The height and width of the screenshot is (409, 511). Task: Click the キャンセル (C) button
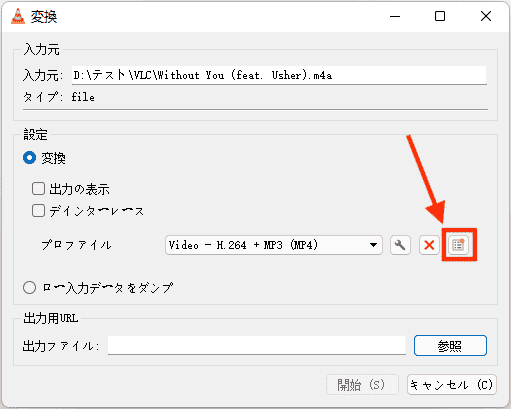point(452,385)
